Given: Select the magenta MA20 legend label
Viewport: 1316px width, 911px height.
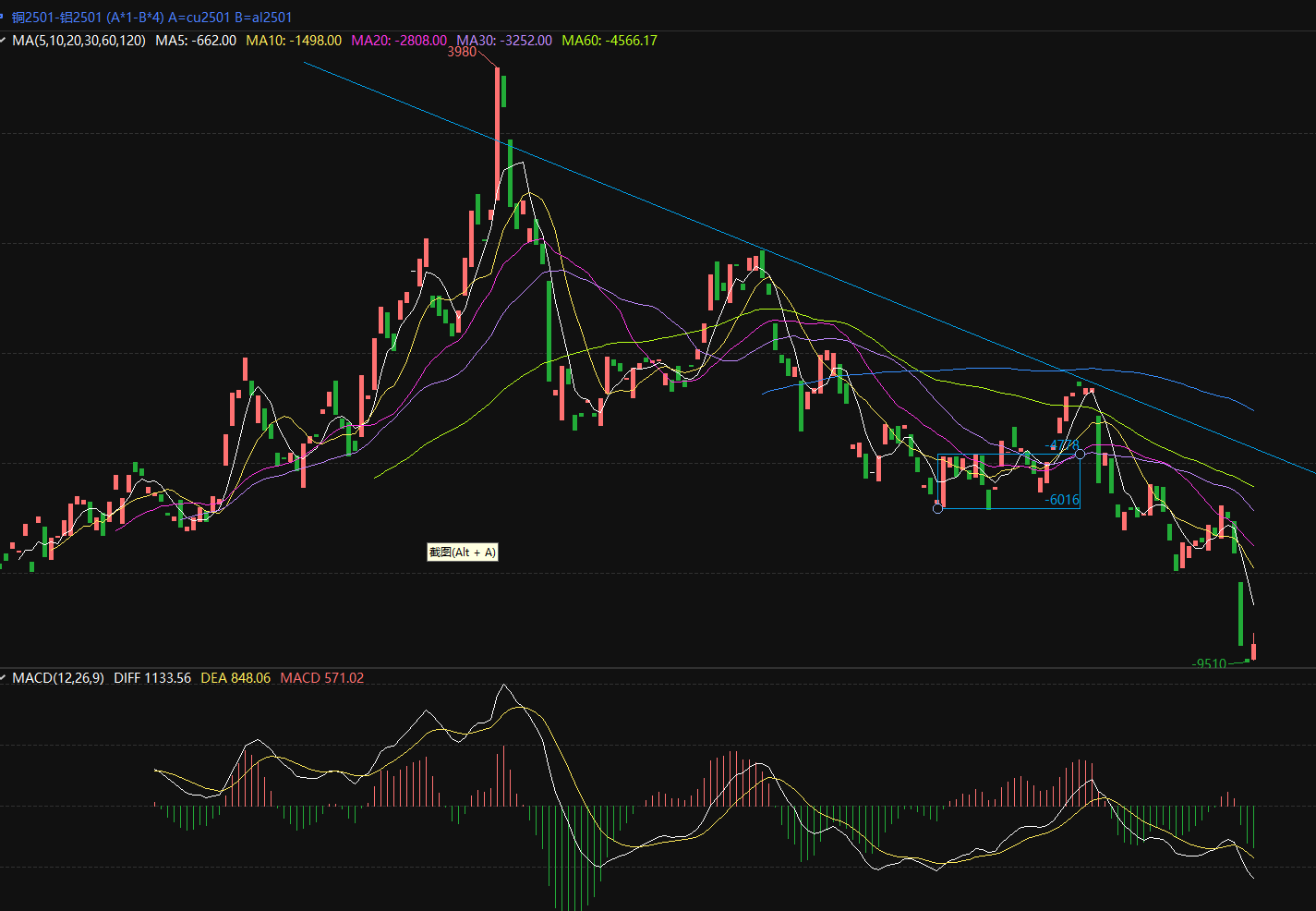Looking at the screenshot, I should point(399,41).
